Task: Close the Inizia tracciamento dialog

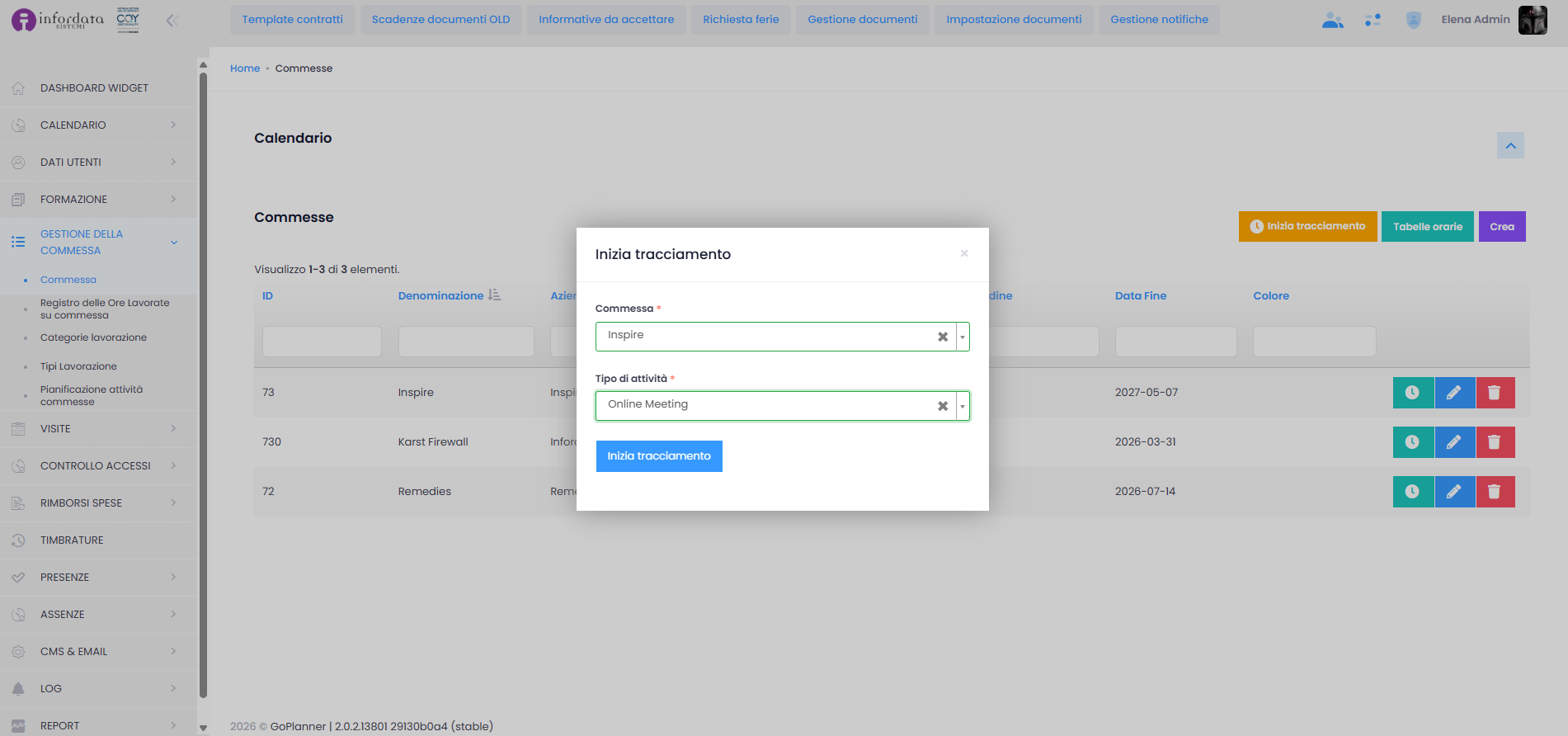Action: point(964,253)
